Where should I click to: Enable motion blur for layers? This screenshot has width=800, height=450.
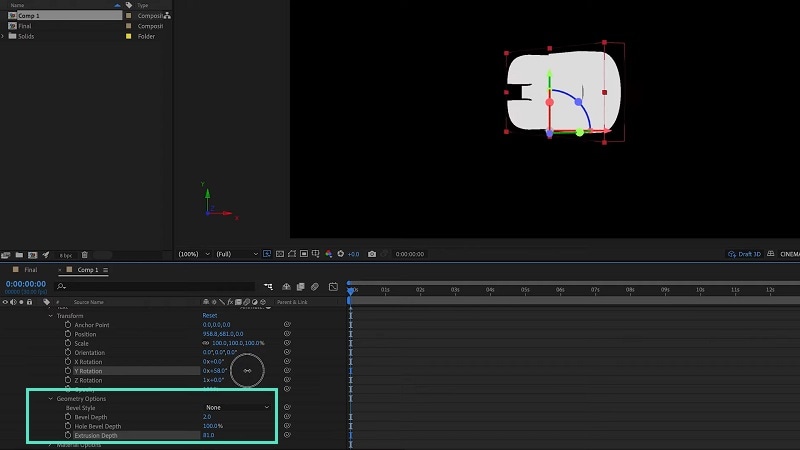click(x=315, y=287)
